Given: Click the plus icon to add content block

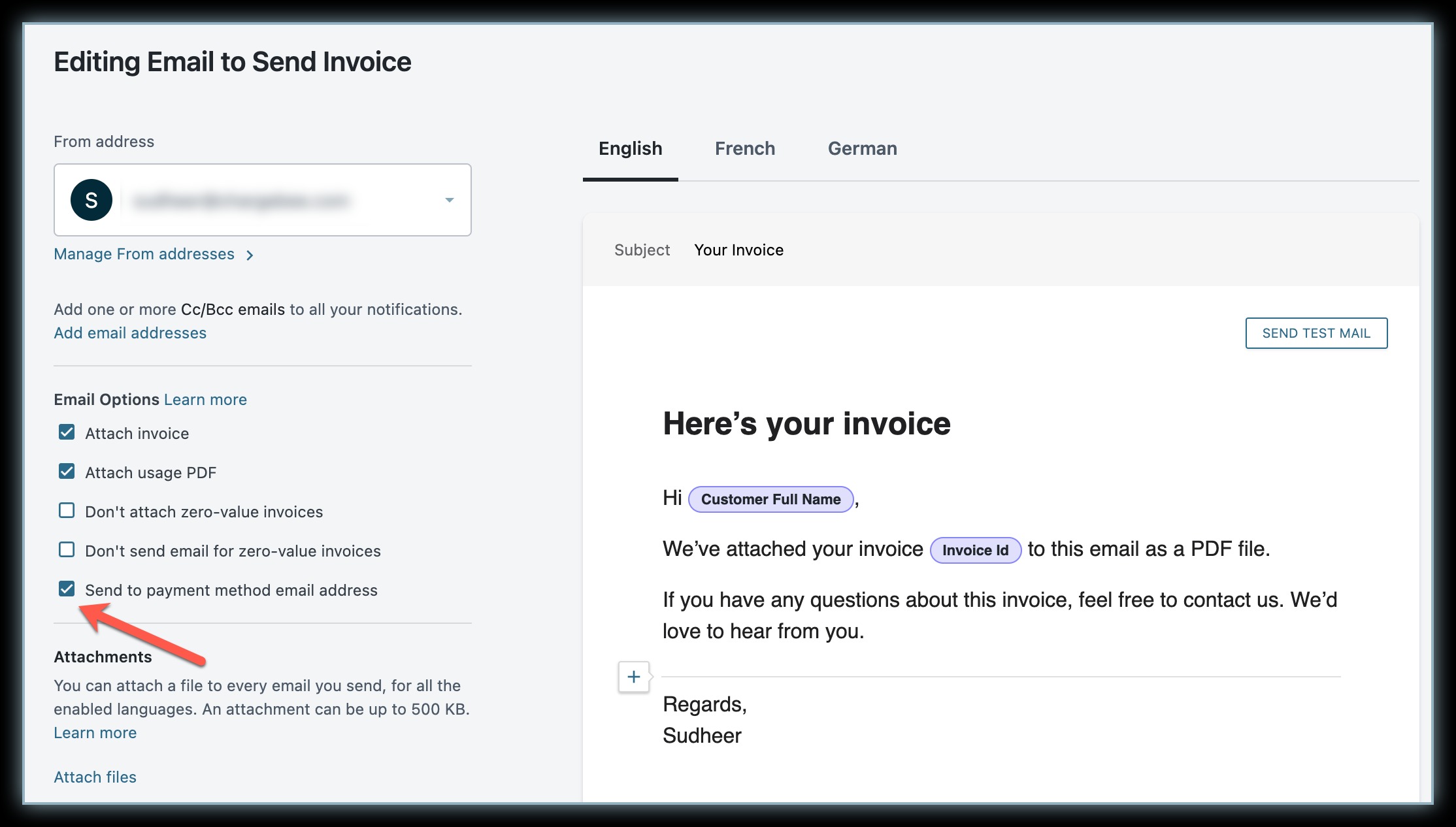Looking at the screenshot, I should point(633,677).
